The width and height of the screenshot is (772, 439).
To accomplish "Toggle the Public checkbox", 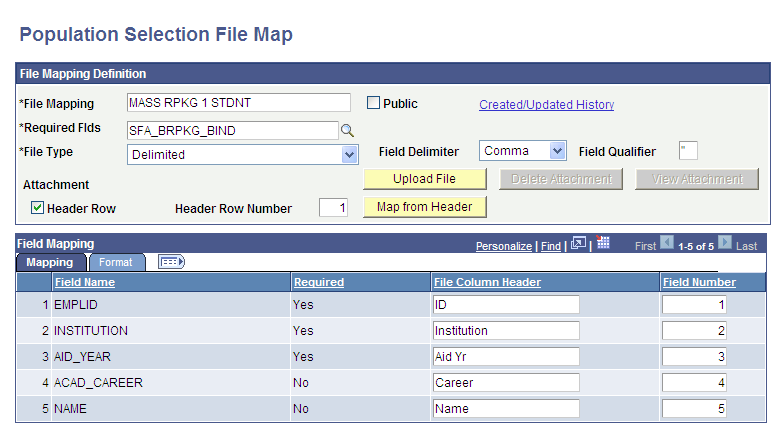I will tap(373, 103).
